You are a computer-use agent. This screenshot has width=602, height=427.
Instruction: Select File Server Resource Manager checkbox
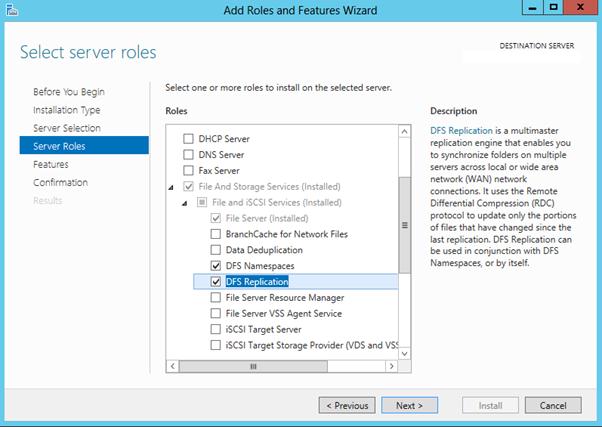pos(216,297)
